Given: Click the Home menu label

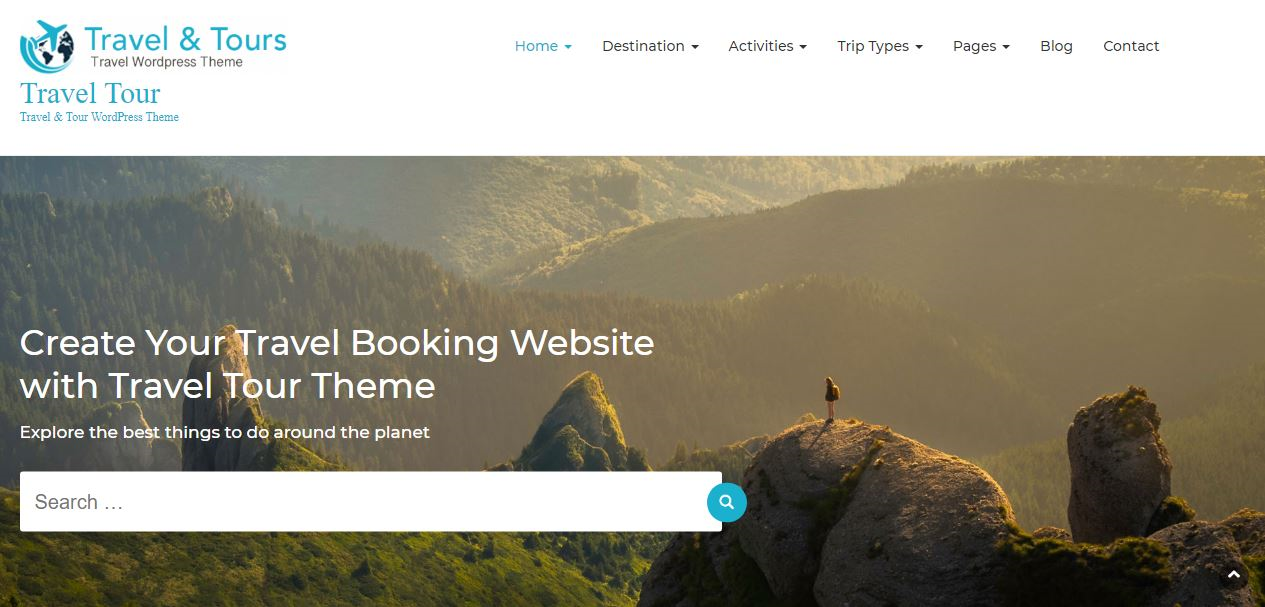Looking at the screenshot, I should [x=536, y=46].
